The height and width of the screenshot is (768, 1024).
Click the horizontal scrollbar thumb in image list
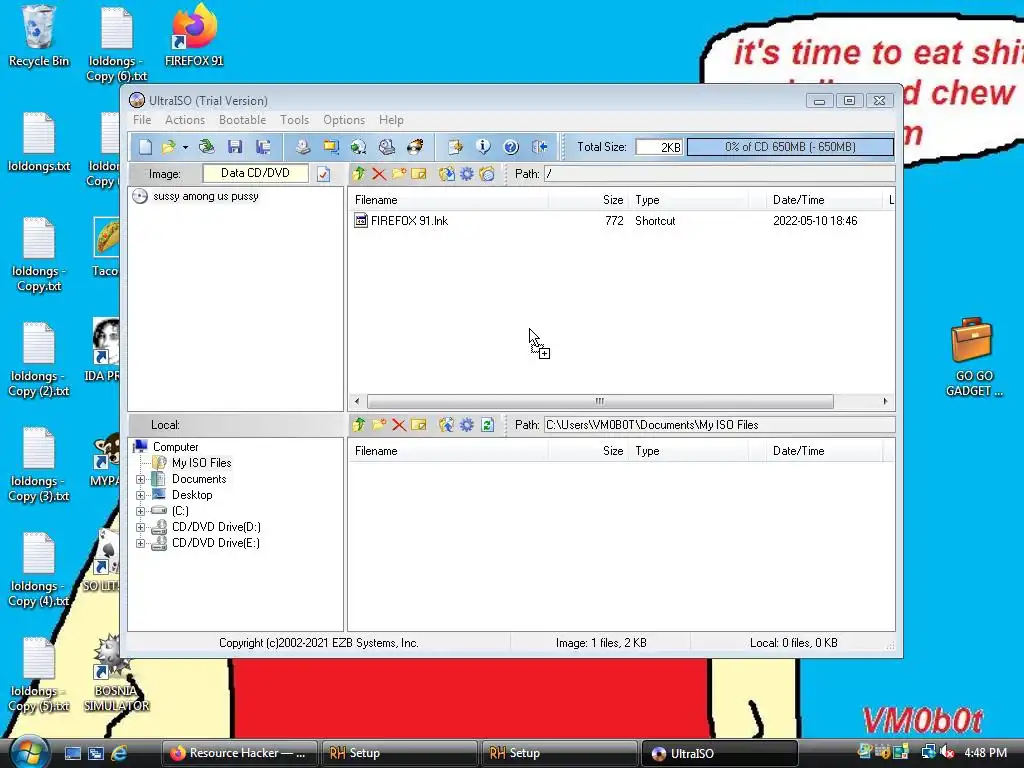(x=600, y=401)
